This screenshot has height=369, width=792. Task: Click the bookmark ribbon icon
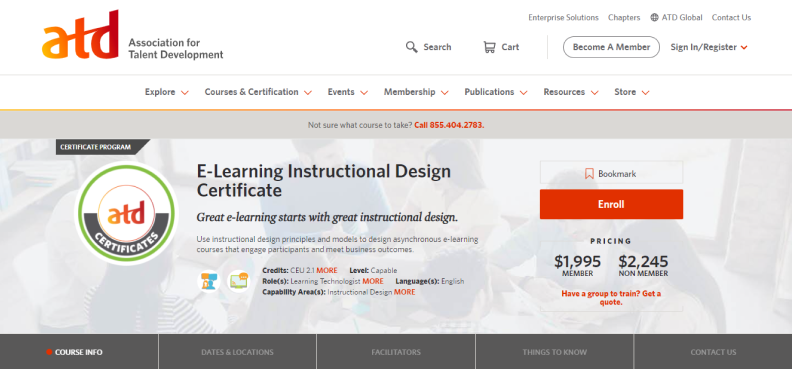coord(589,174)
